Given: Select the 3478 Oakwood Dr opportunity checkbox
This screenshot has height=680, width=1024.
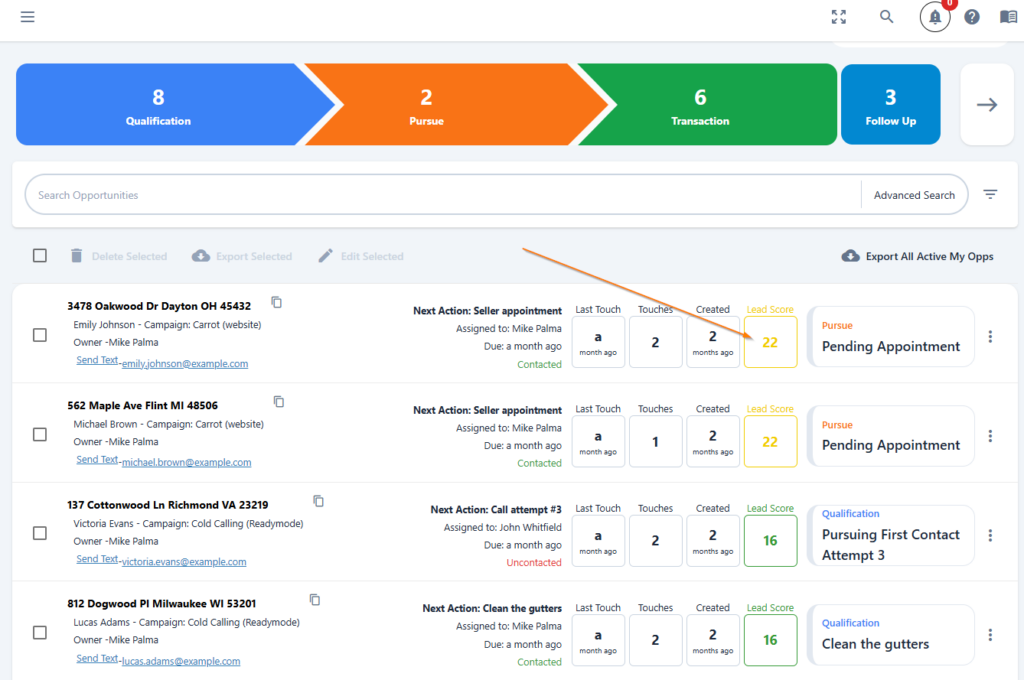Looking at the screenshot, I should pos(40,335).
